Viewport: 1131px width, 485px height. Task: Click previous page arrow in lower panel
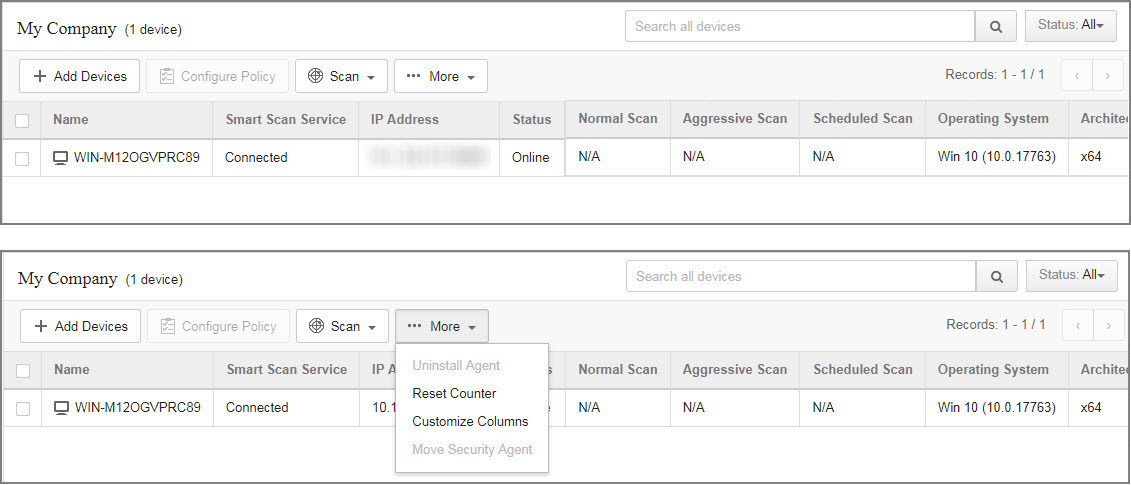point(1078,325)
